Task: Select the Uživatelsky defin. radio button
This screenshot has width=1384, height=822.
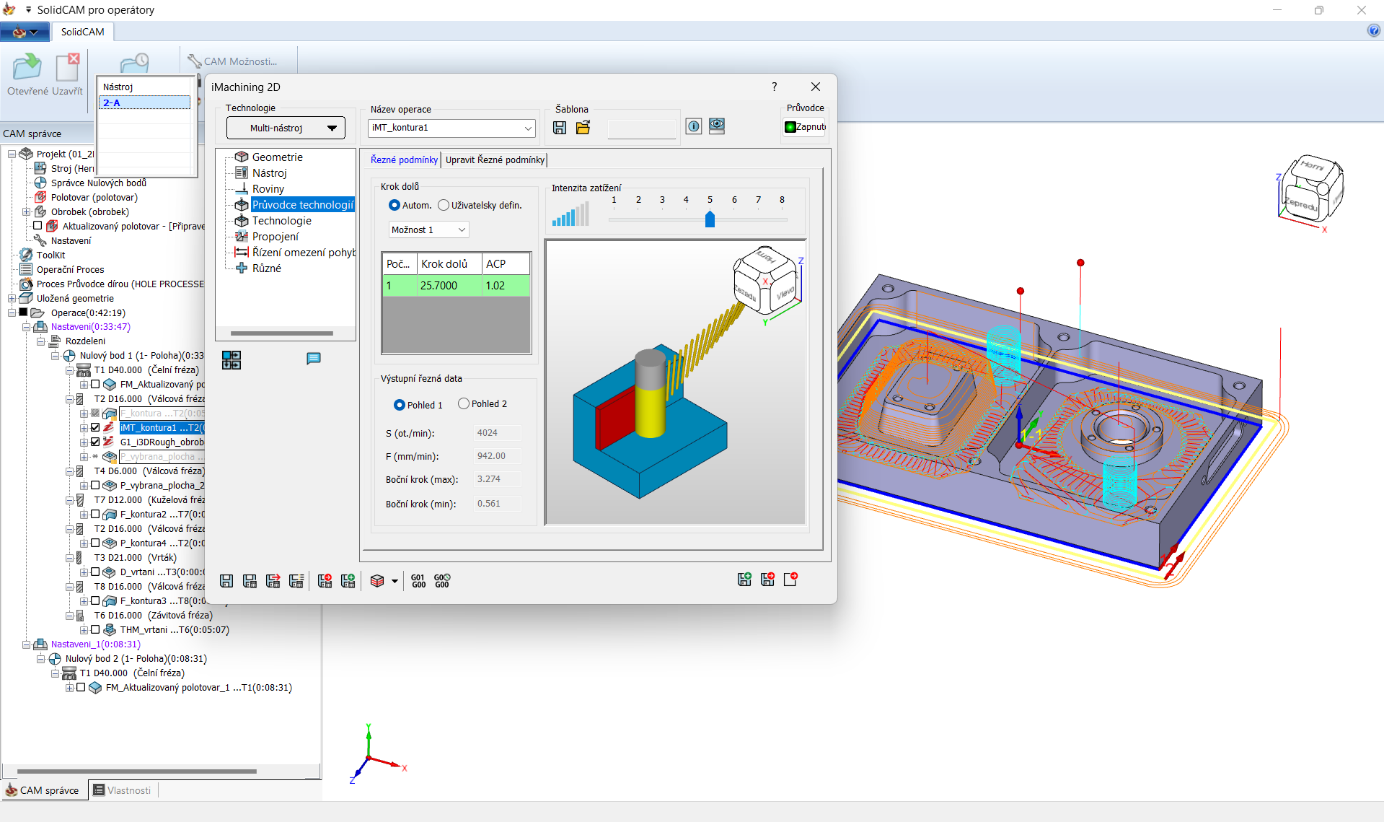Action: pyautogui.click(x=444, y=205)
